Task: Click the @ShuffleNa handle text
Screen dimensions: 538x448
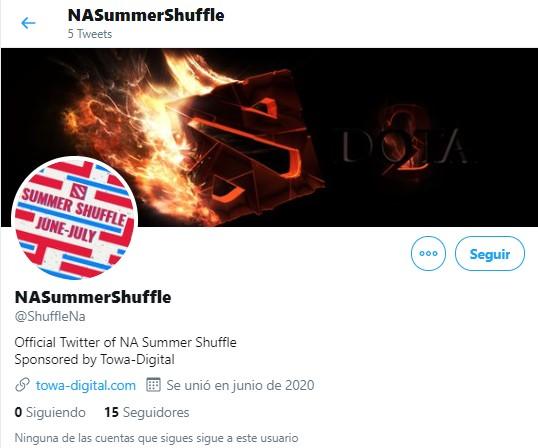Action: point(50,316)
